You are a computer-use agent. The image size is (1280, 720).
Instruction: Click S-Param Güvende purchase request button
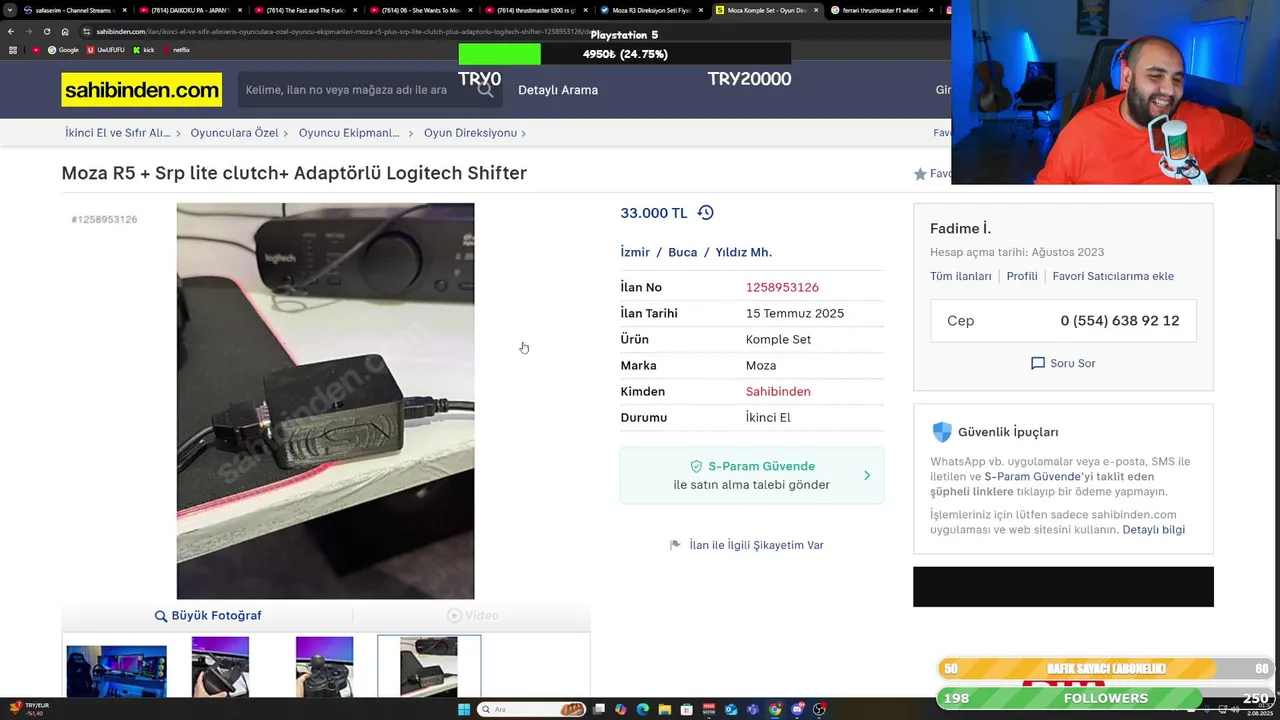click(x=752, y=475)
